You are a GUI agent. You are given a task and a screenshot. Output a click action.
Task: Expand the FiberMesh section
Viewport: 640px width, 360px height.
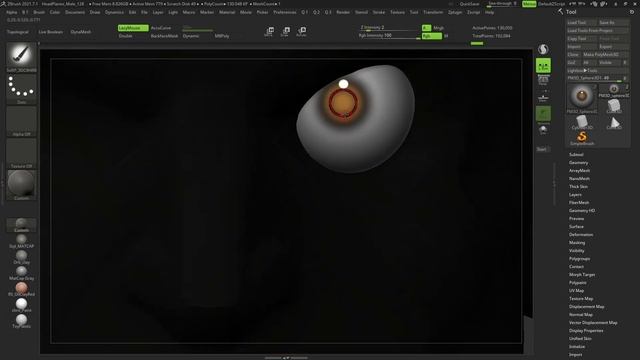click(x=579, y=202)
